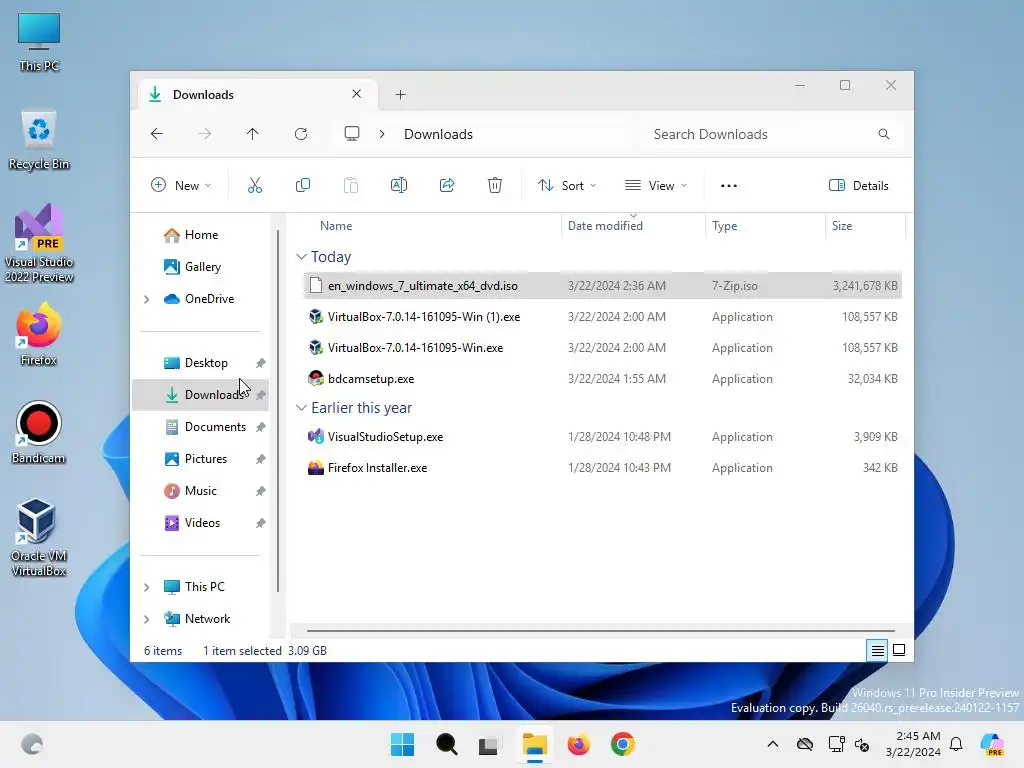Open the Firefox desktop shortcut
This screenshot has height=768, width=1024.
(38, 334)
